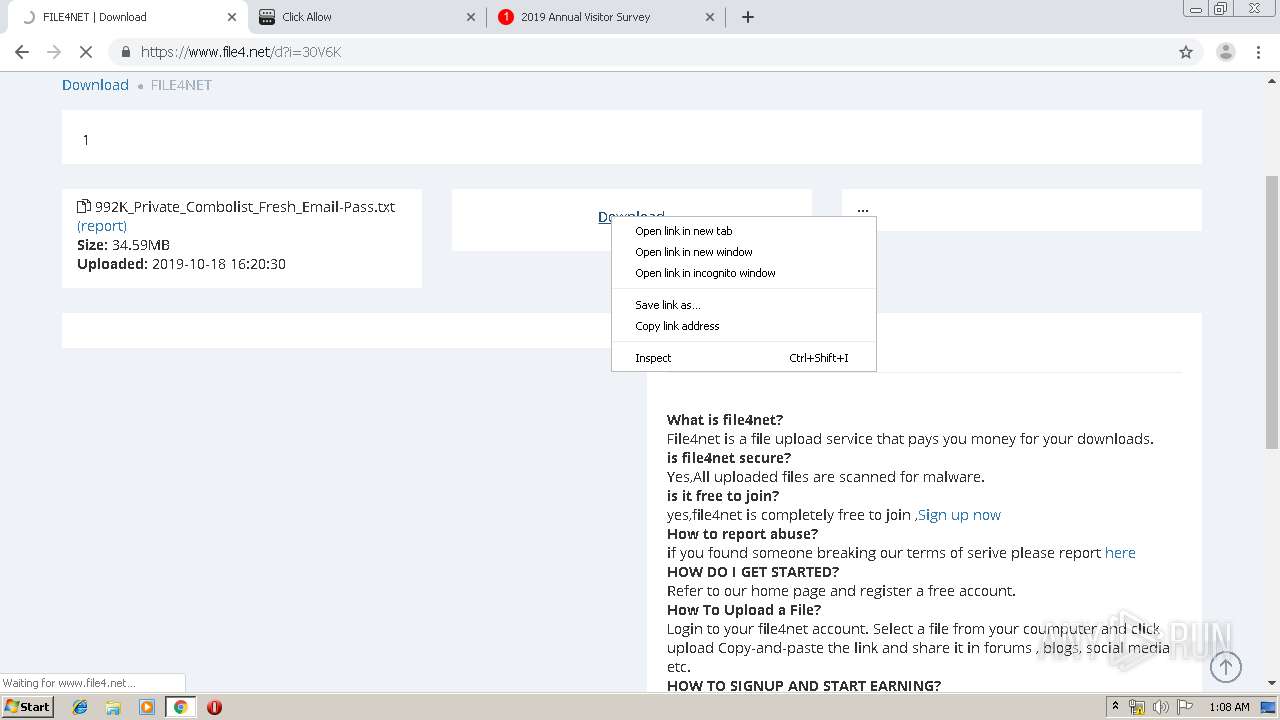
Task: Click the 'How To Upload a File?' heading
Action: click(x=744, y=610)
